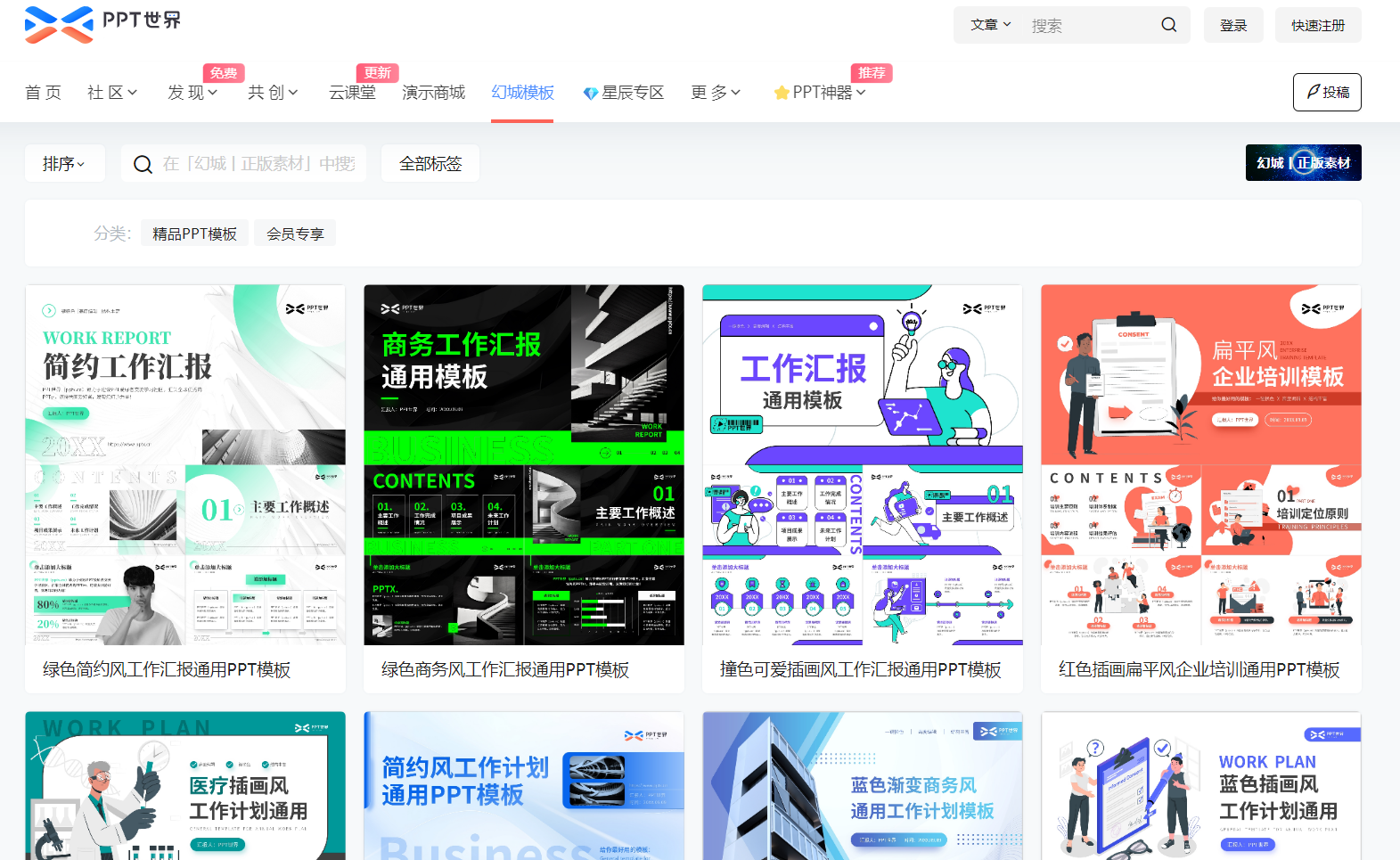Expand the 发现 menu
1400x860 pixels.
point(192,93)
